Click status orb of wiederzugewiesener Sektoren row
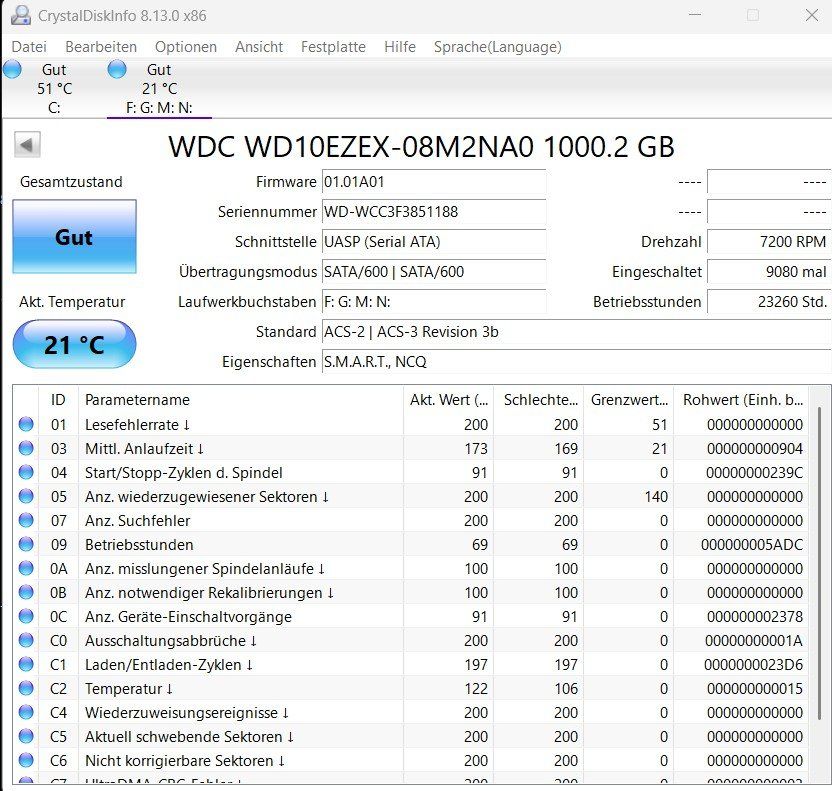832x791 pixels. [x=26, y=497]
